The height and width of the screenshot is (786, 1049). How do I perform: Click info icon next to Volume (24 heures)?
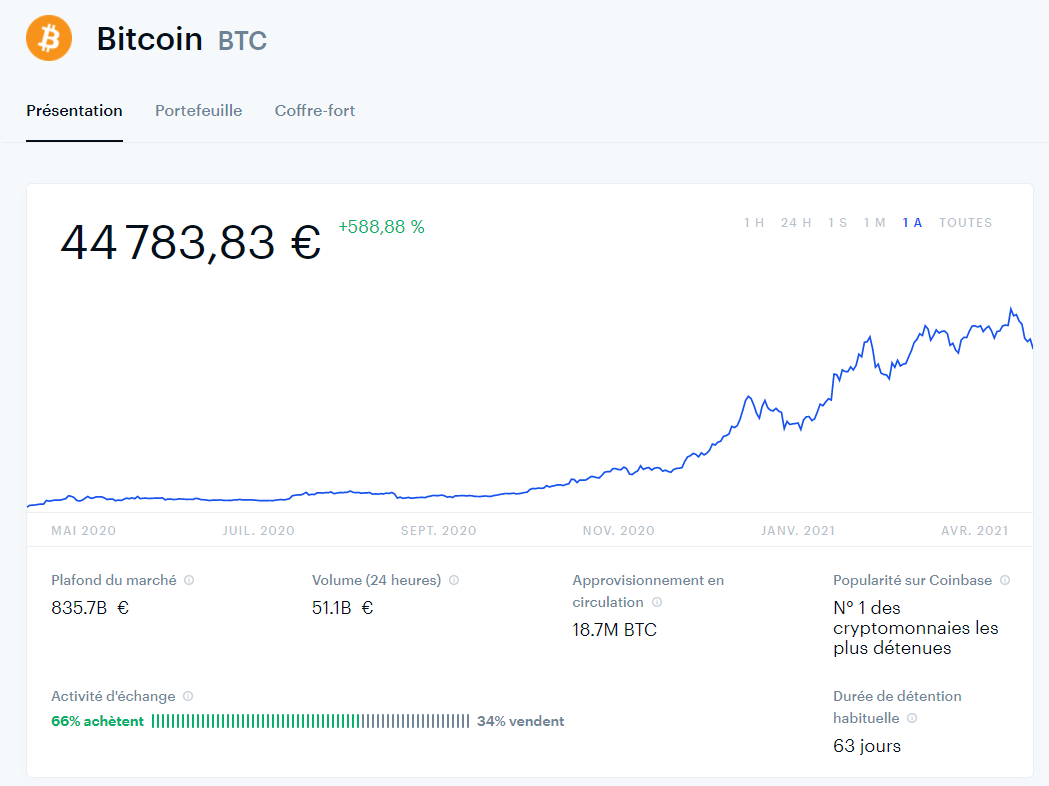[454, 580]
